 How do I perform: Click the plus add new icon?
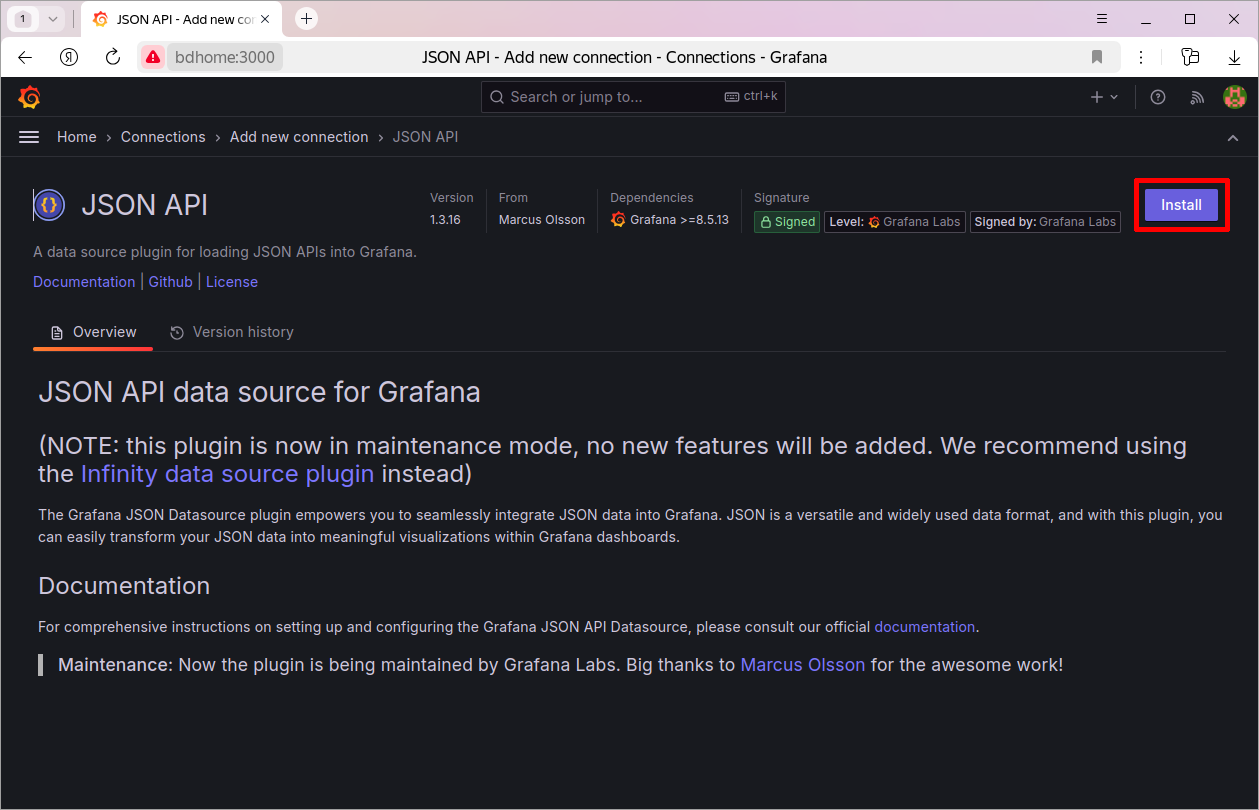click(1104, 97)
